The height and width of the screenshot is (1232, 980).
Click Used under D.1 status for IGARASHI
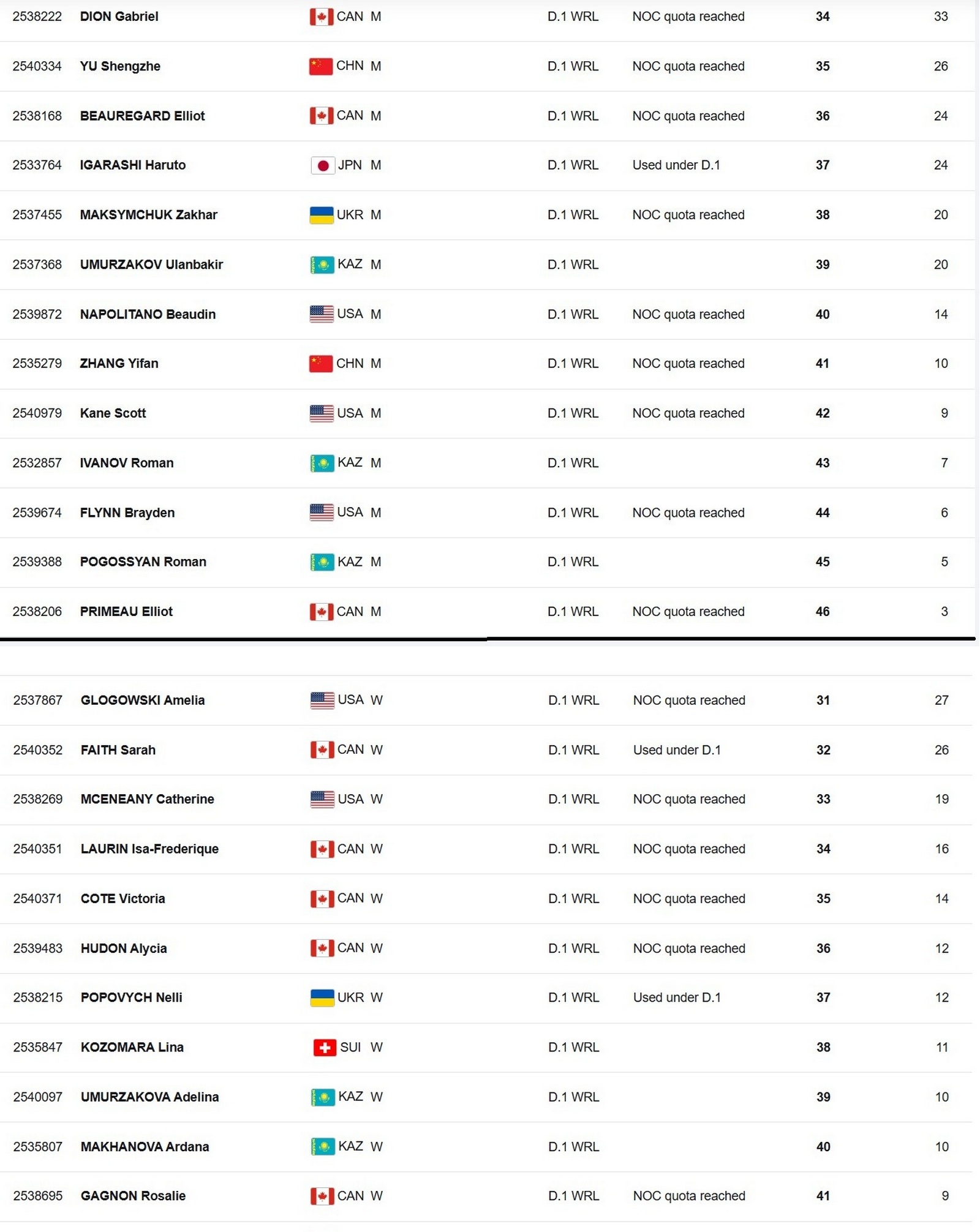click(x=676, y=165)
